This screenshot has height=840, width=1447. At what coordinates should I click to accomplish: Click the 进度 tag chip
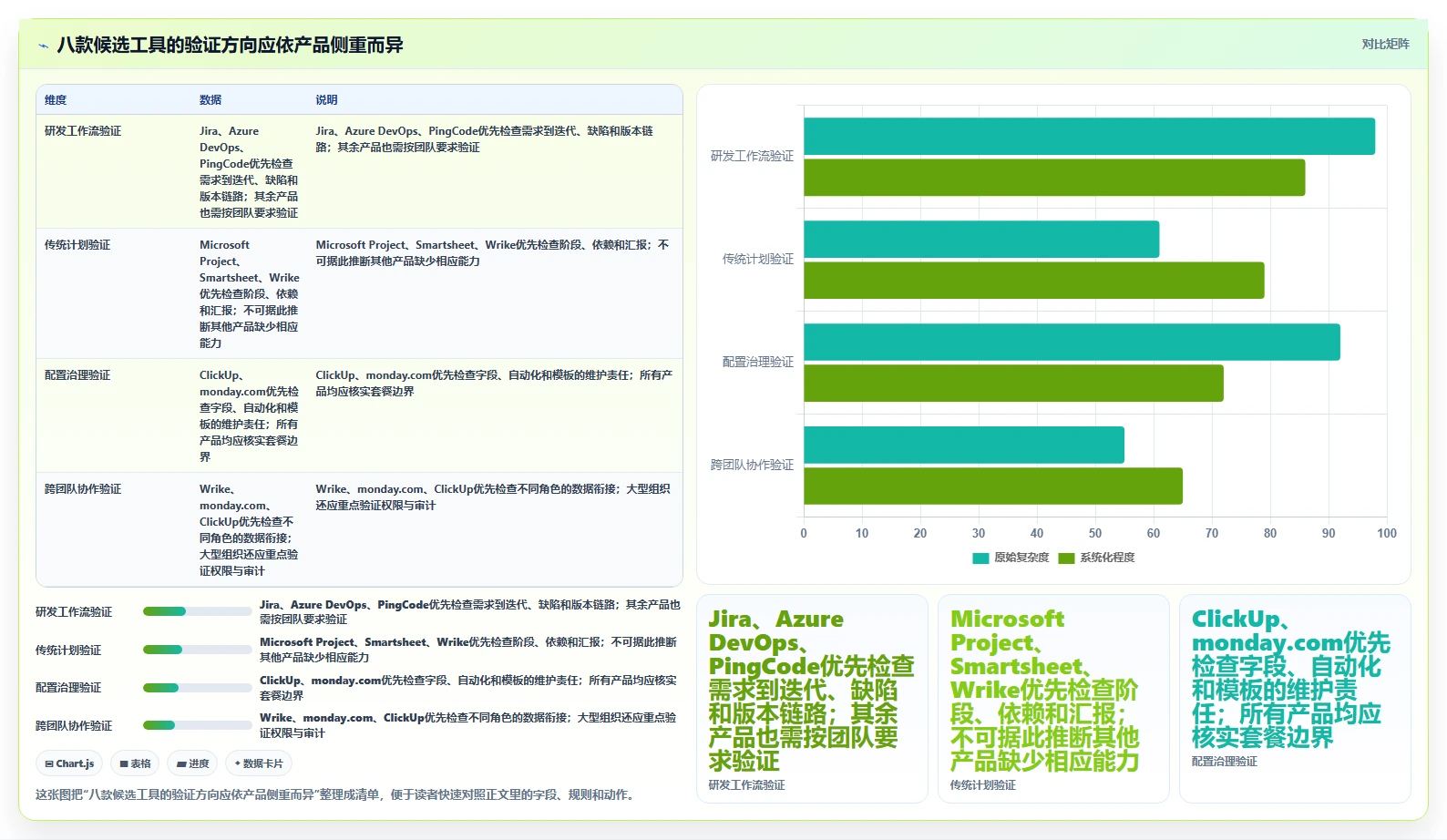pyautogui.click(x=193, y=763)
